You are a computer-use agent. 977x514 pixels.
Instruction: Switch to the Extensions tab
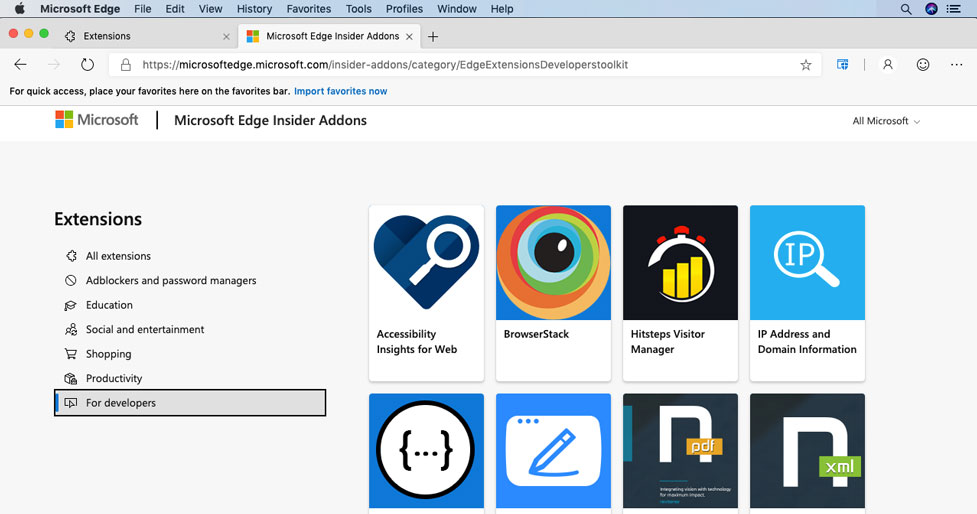pos(140,36)
